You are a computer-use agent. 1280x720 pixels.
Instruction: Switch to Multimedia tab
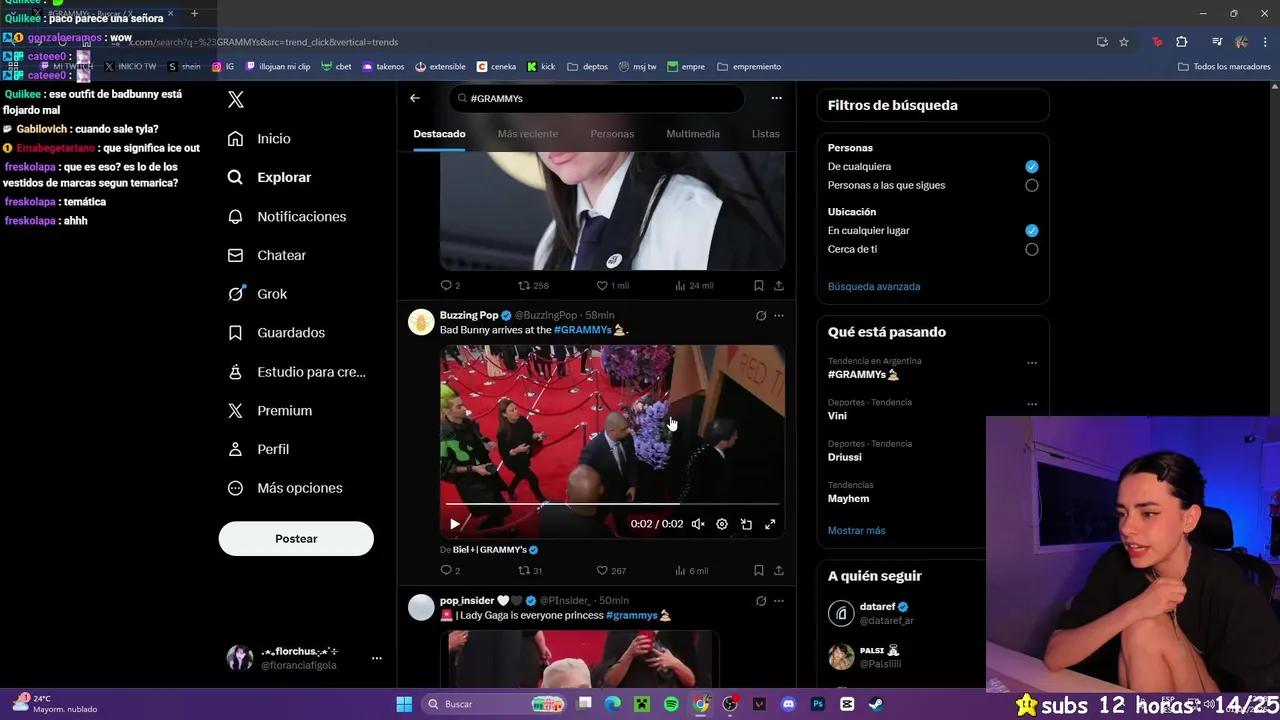click(693, 134)
